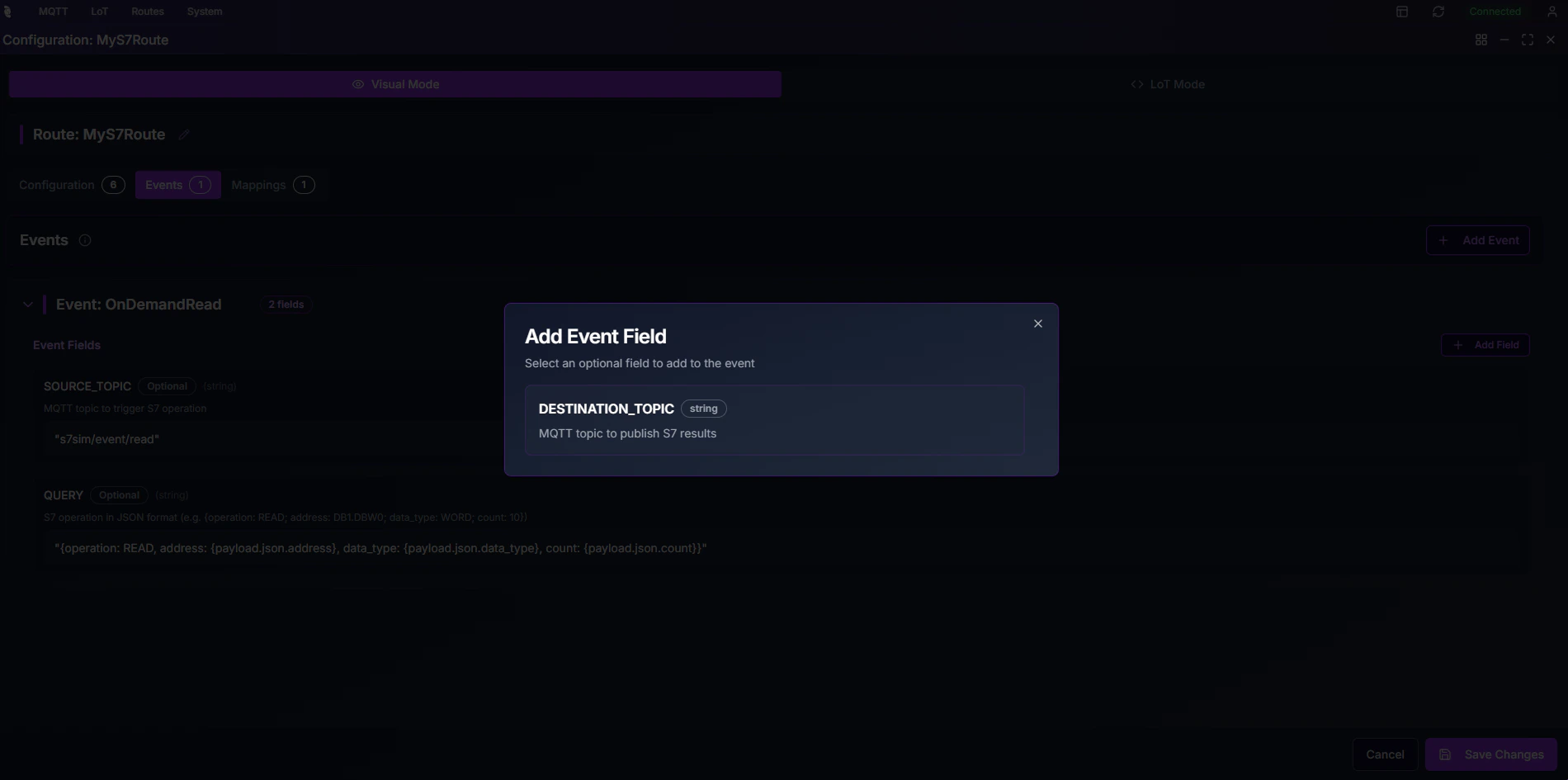
Task: Open the Mappings section
Action: pyautogui.click(x=272, y=184)
